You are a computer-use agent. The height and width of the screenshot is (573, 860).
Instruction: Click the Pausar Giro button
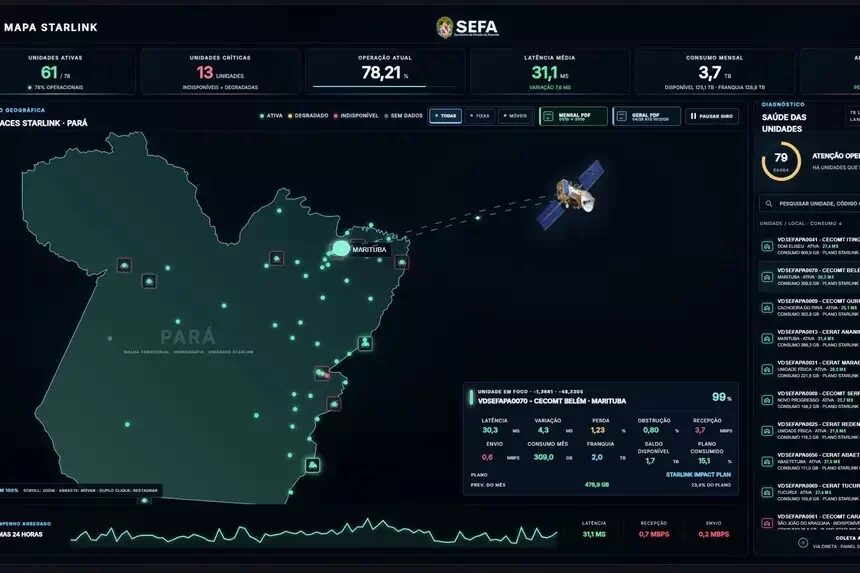(712, 116)
